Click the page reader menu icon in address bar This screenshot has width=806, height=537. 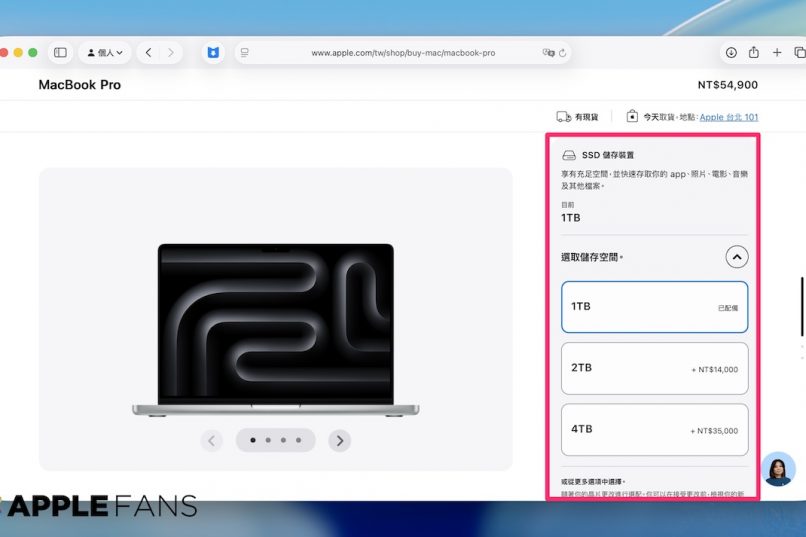(x=245, y=53)
